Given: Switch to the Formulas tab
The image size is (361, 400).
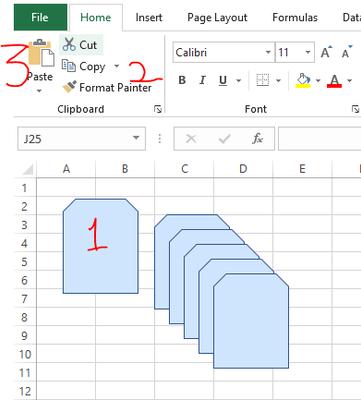Looking at the screenshot, I should coord(295,17).
